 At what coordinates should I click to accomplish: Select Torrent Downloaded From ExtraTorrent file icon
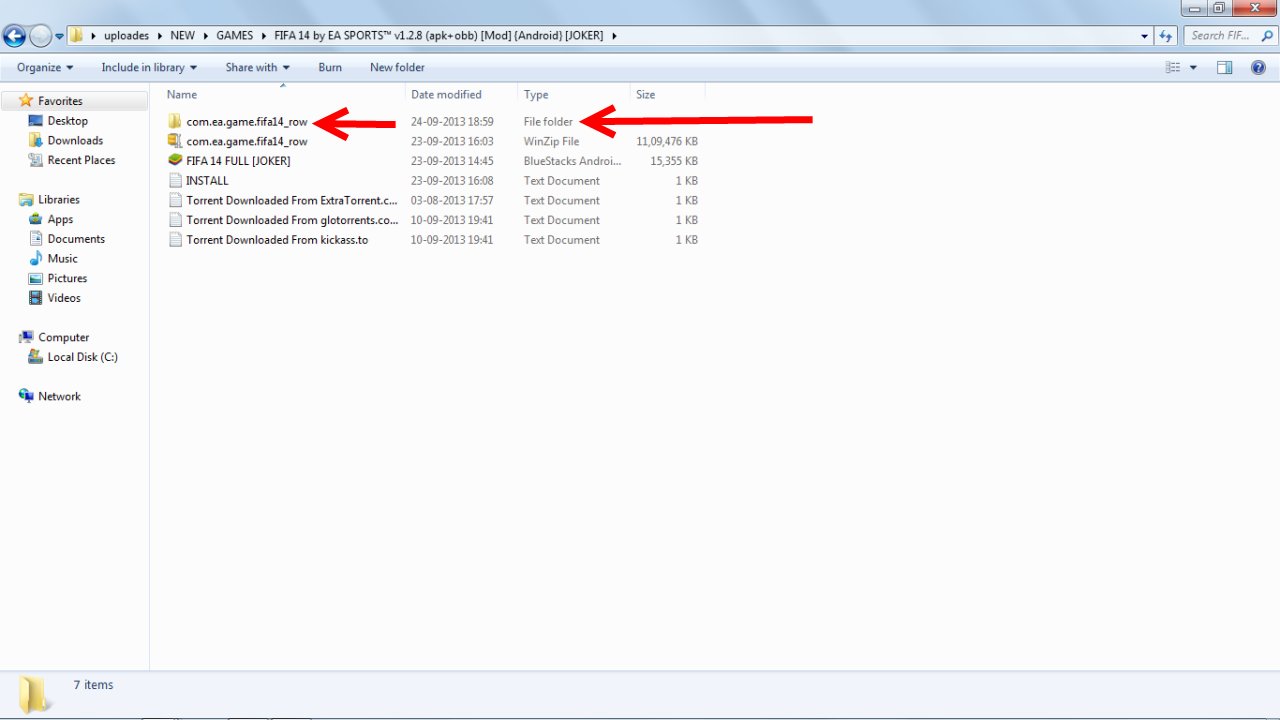175,200
